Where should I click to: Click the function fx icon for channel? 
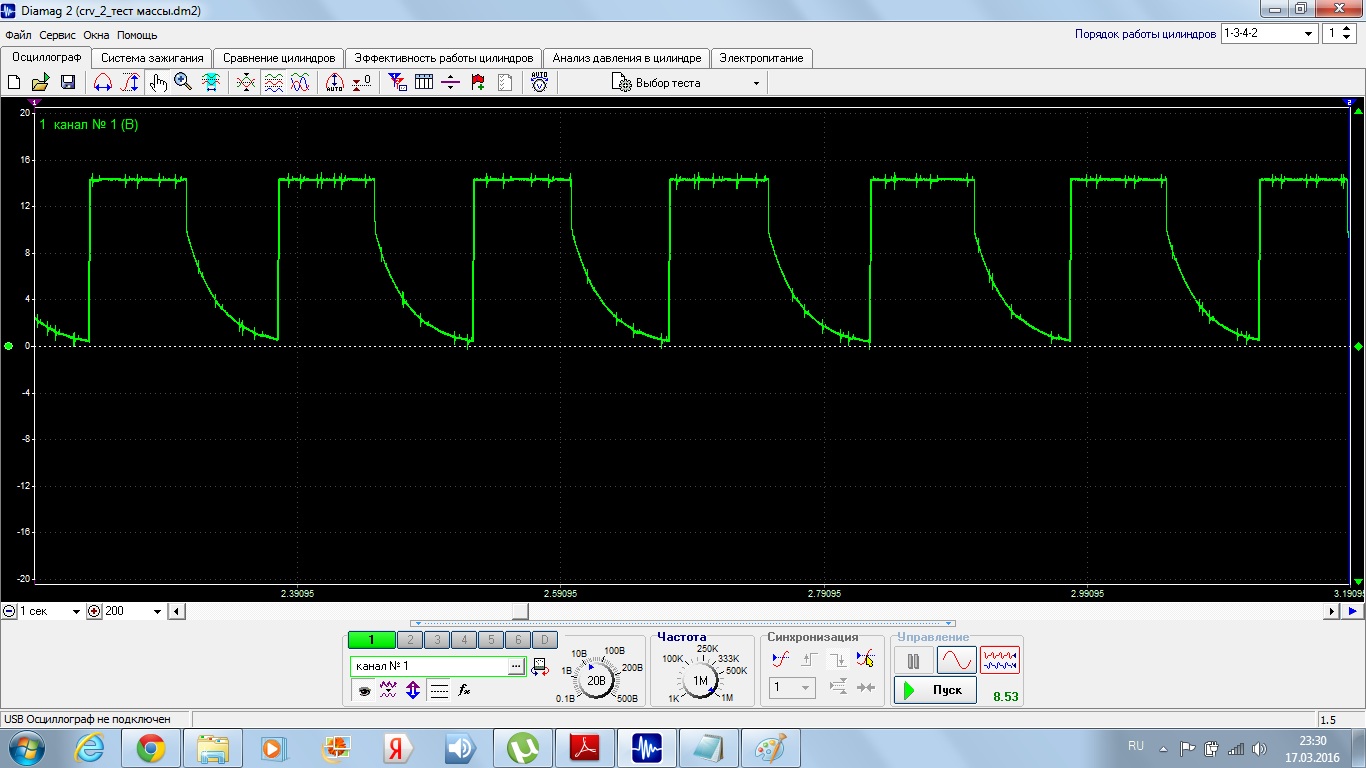coord(464,690)
